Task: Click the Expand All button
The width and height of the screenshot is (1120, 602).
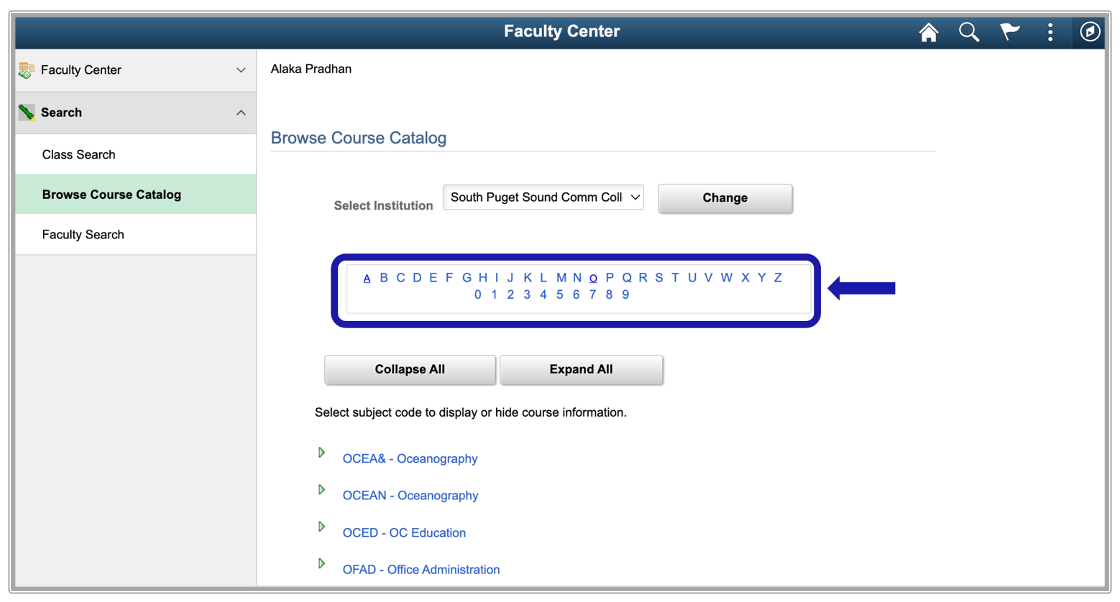Action: (581, 369)
